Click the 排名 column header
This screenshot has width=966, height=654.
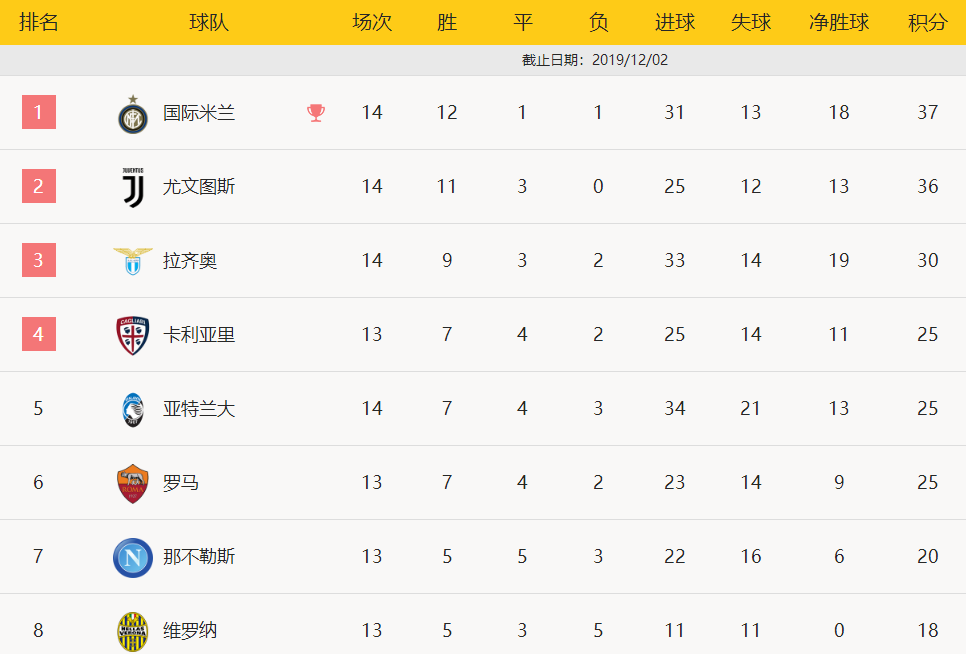[x=39, y=22]
